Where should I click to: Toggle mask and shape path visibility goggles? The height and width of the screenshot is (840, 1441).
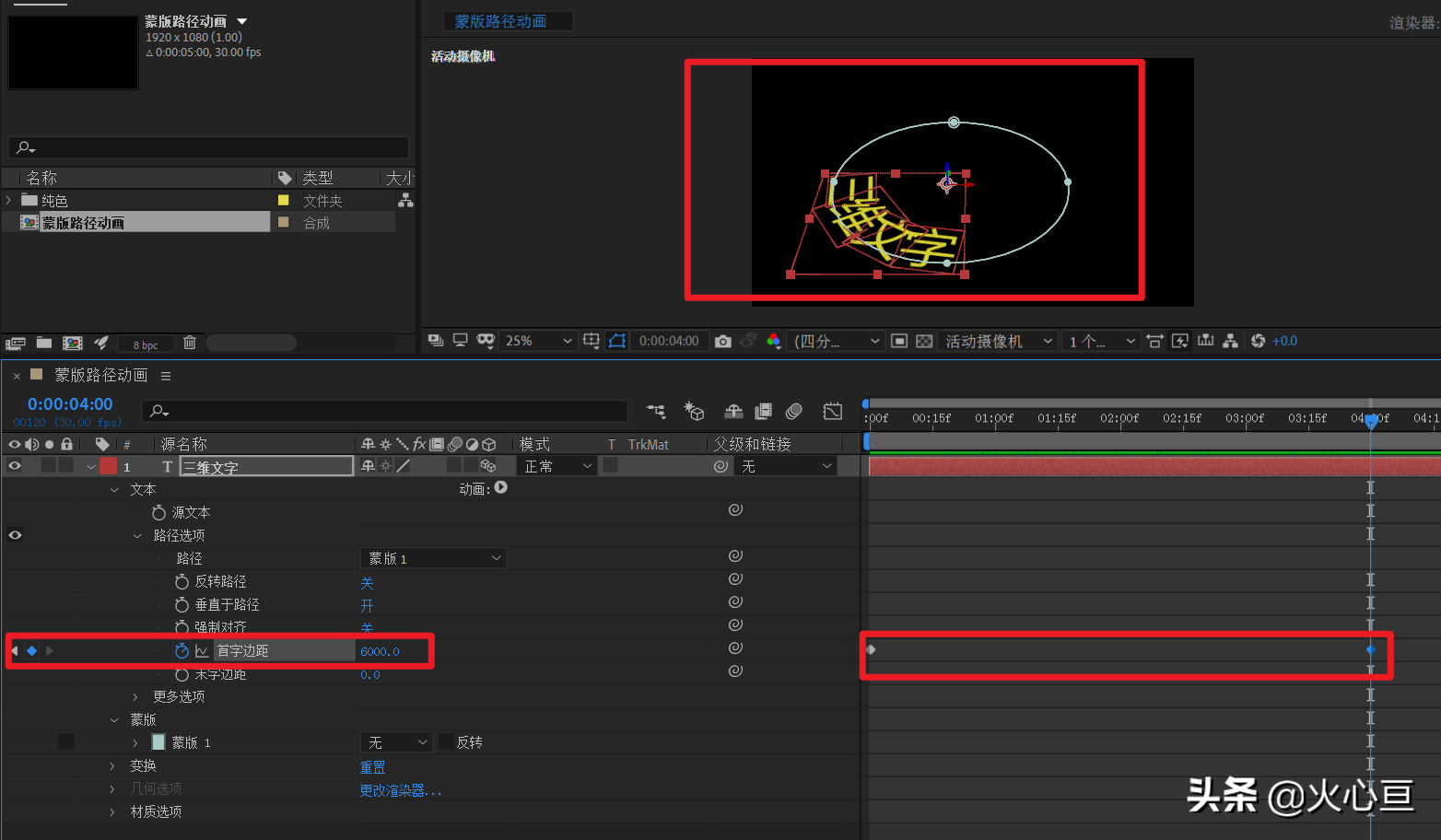click(x=486, y=341)
